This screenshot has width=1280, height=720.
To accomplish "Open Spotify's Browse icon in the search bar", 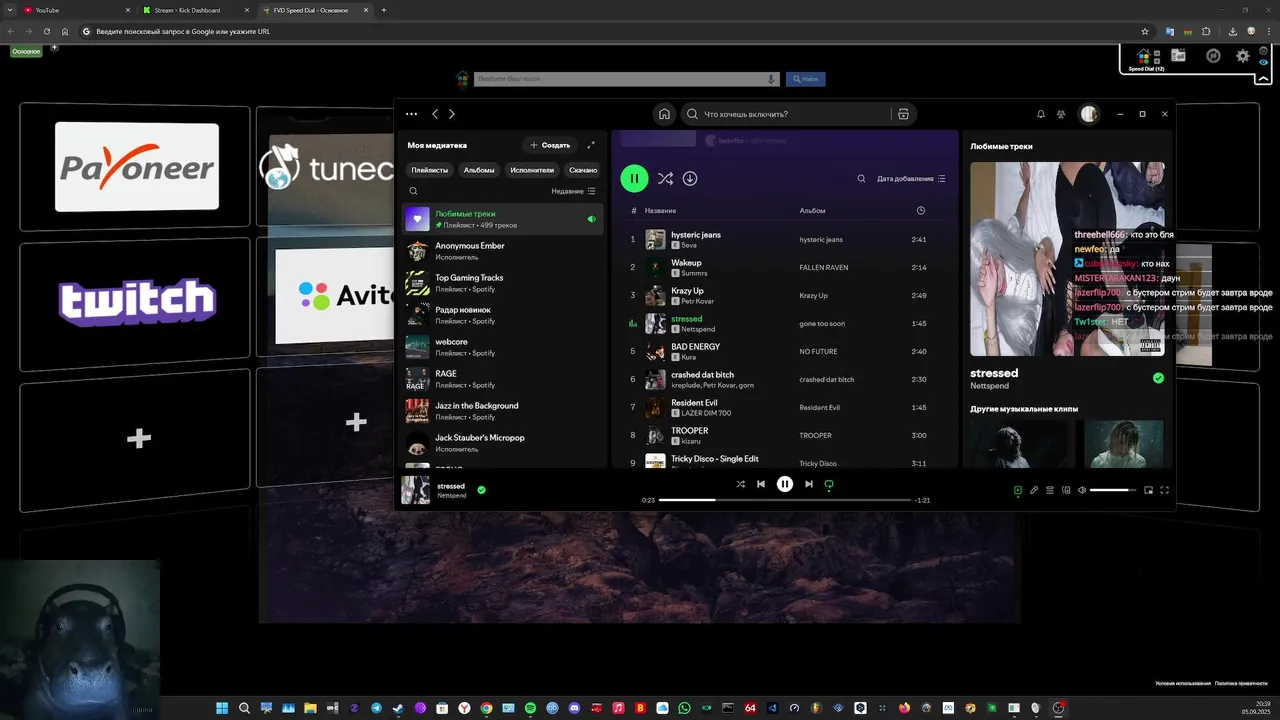I will click(x=903, y=114).
